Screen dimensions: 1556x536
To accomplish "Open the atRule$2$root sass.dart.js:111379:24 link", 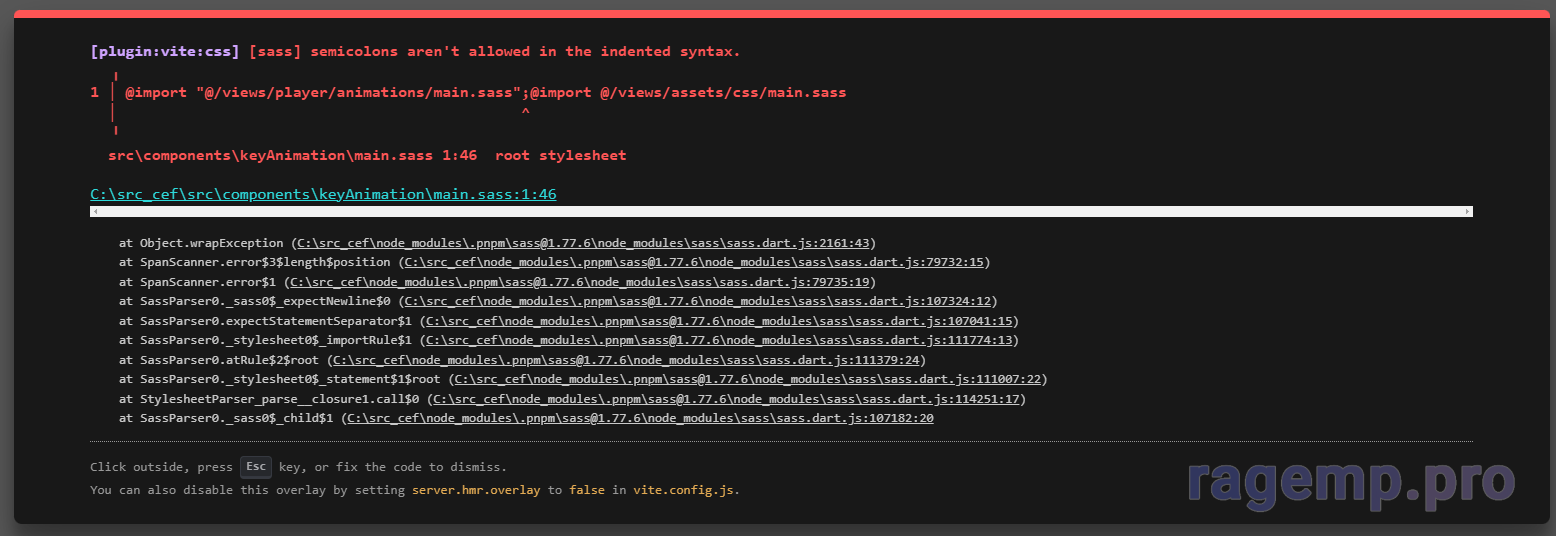I will 626,360.
